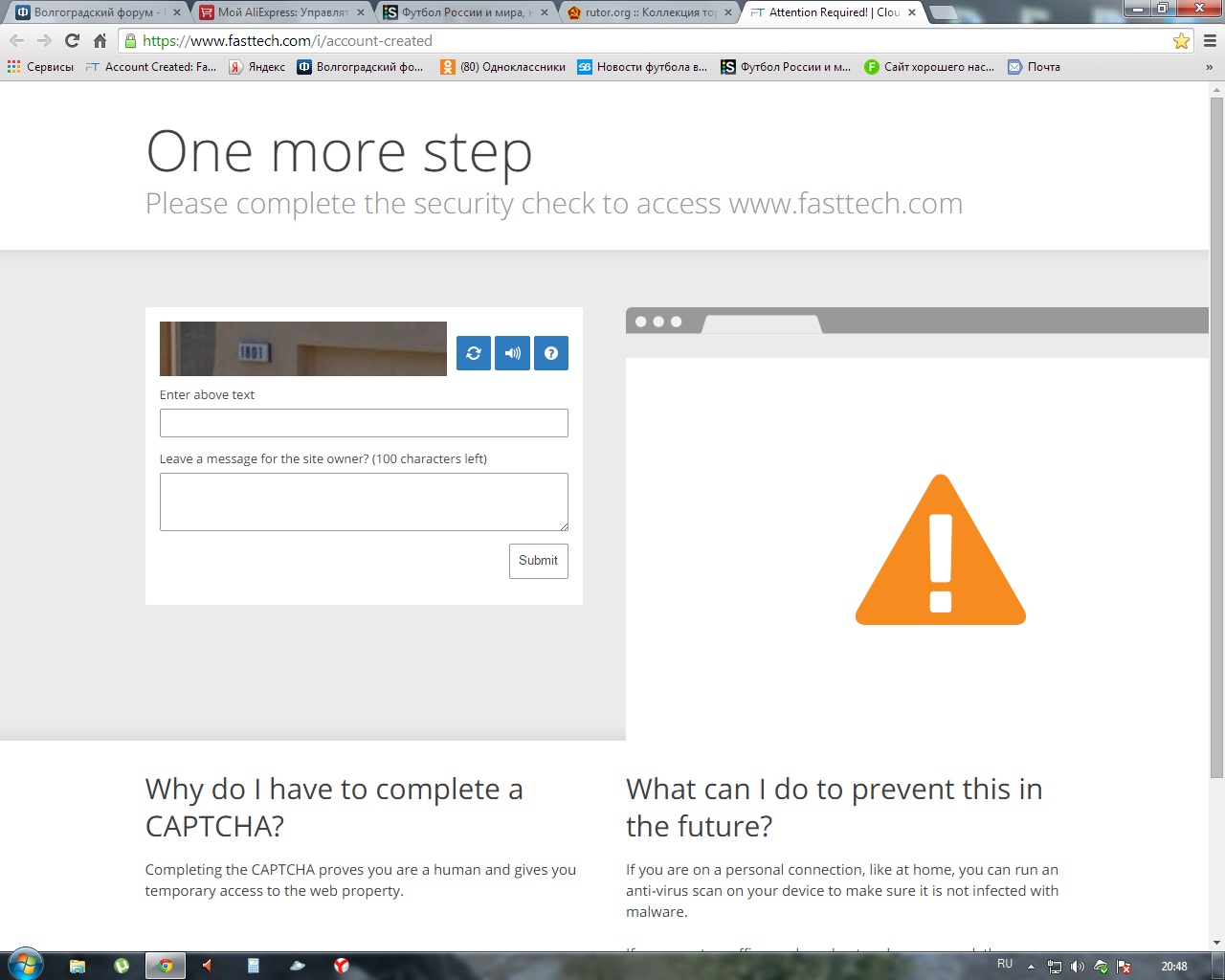Open the system volume tray icon
Viewport: 1225px width, 980px height.
(1078, 967)
